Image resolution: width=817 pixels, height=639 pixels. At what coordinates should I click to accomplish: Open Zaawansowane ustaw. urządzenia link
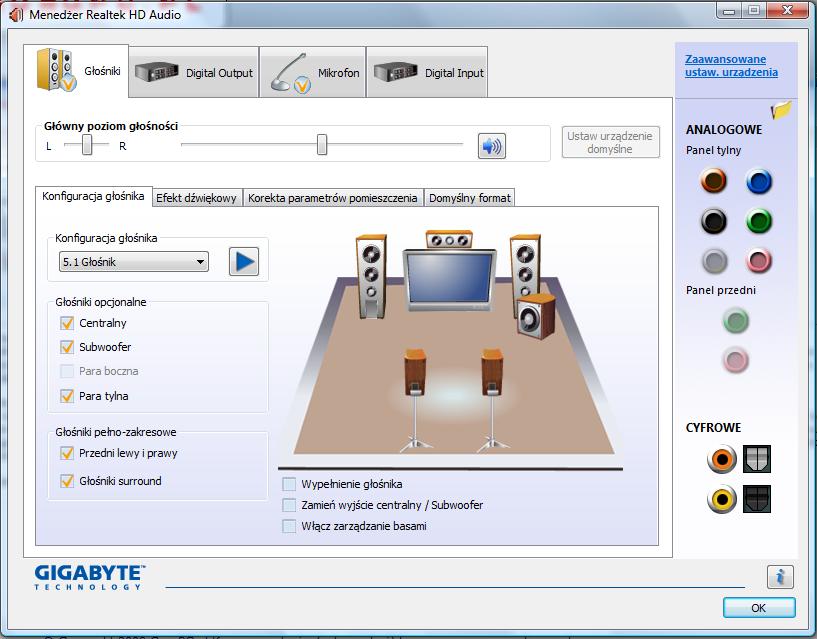pyautogui.click(x=732, y=66)
